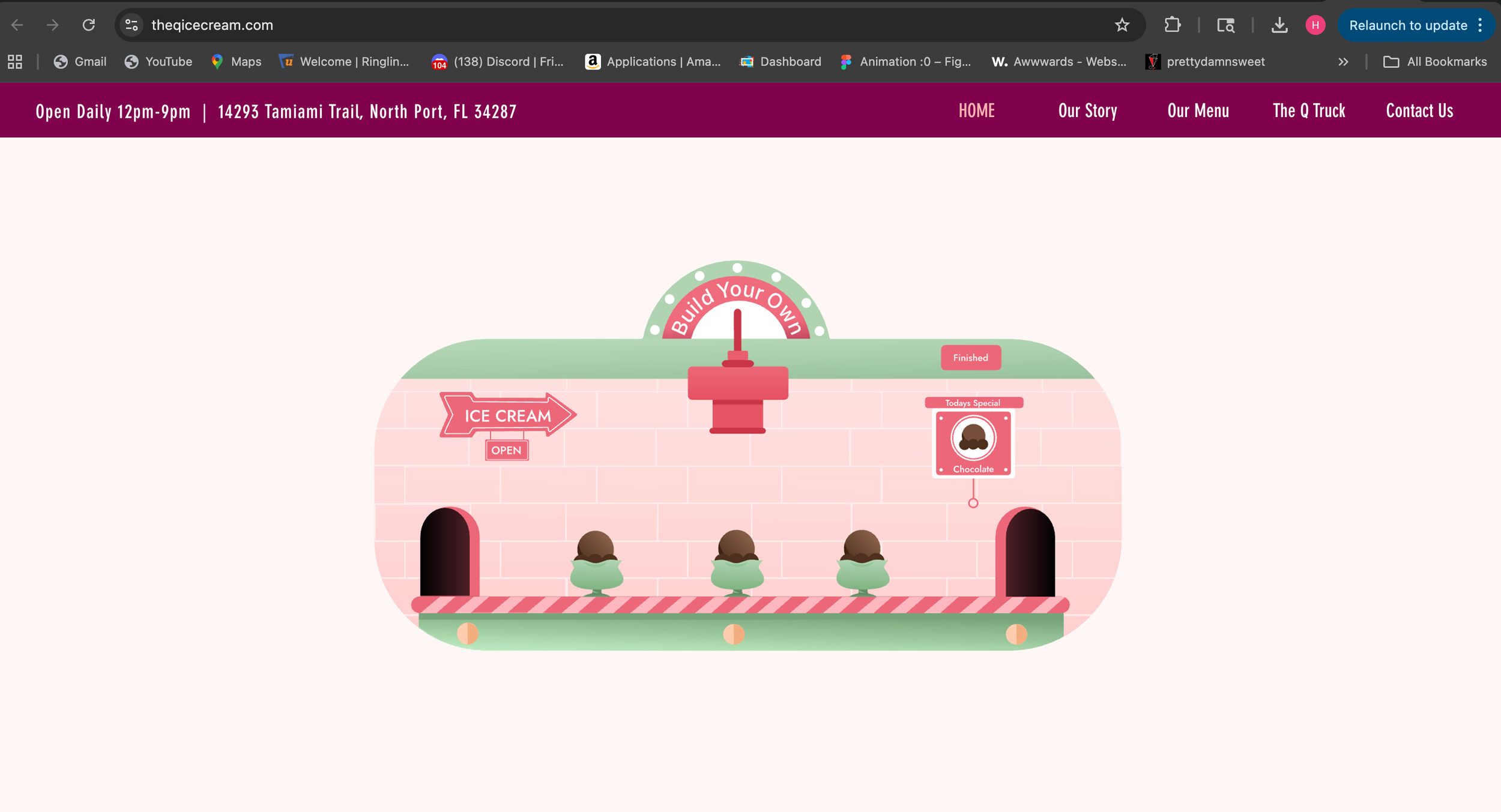Click the browser reload icon
Image resolution: width=1501 pixels, height=812 pixels.
tap(89, 25)
